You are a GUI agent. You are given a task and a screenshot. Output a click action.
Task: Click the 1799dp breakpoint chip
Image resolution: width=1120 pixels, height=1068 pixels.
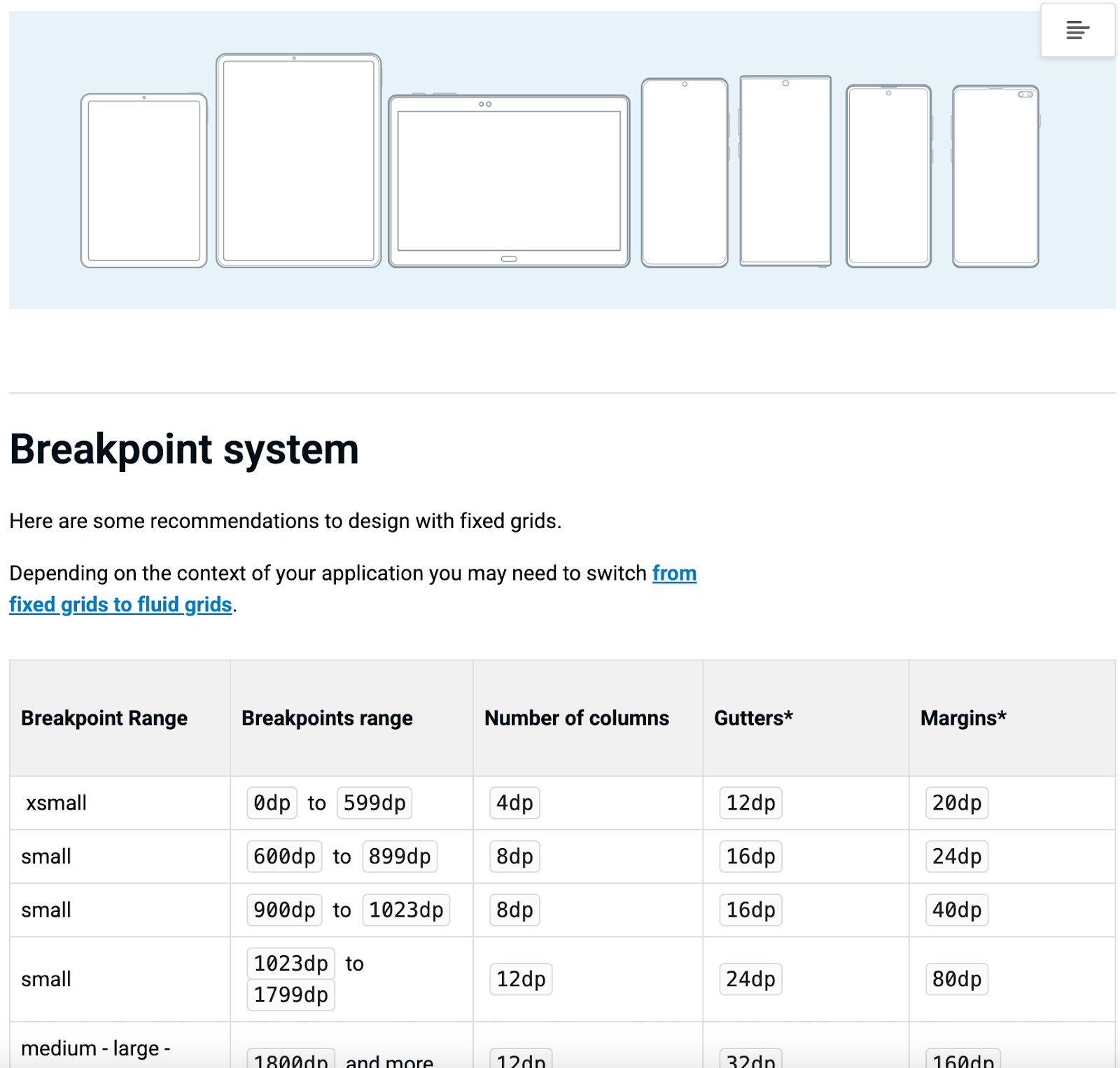(291, 994)
